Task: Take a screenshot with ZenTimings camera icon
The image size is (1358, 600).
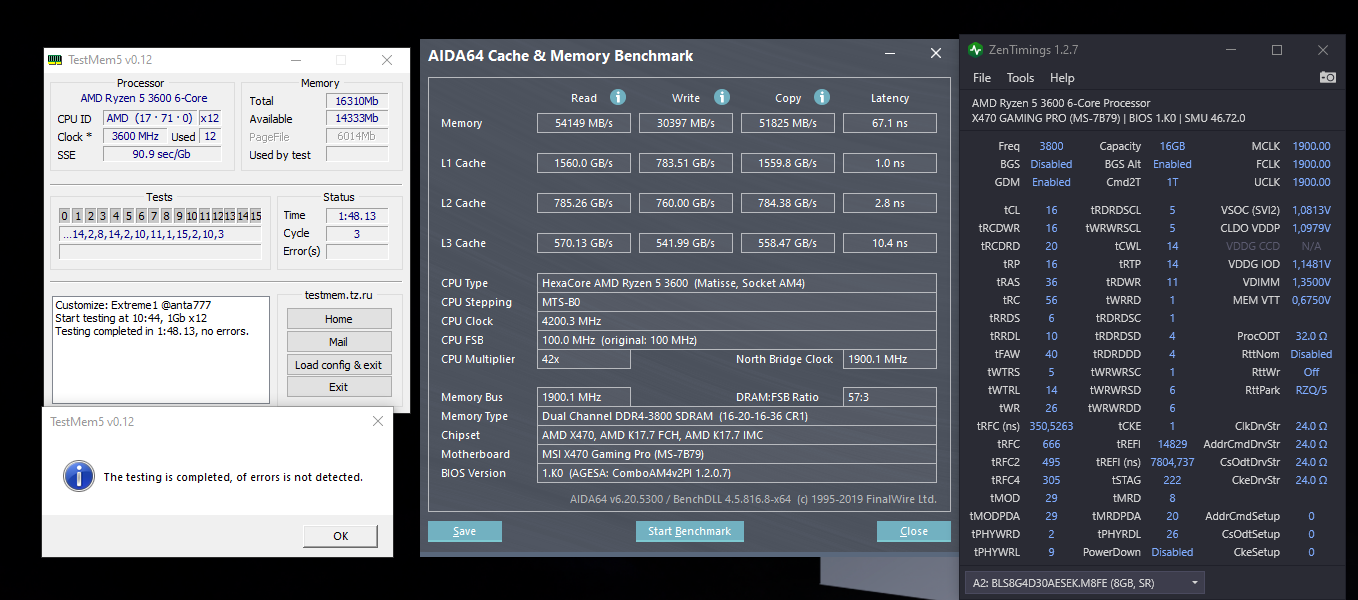Action: pos(1328,77)
